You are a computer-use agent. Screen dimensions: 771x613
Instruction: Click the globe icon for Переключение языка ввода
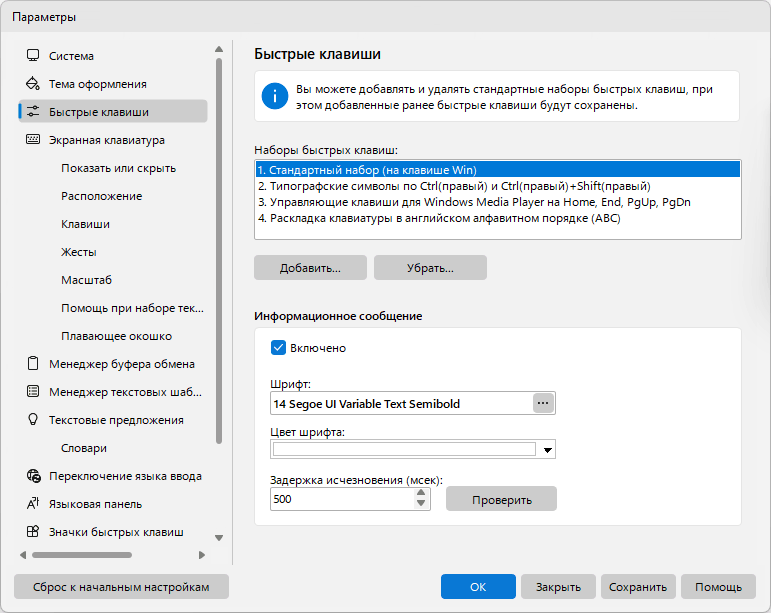point(33,476)
